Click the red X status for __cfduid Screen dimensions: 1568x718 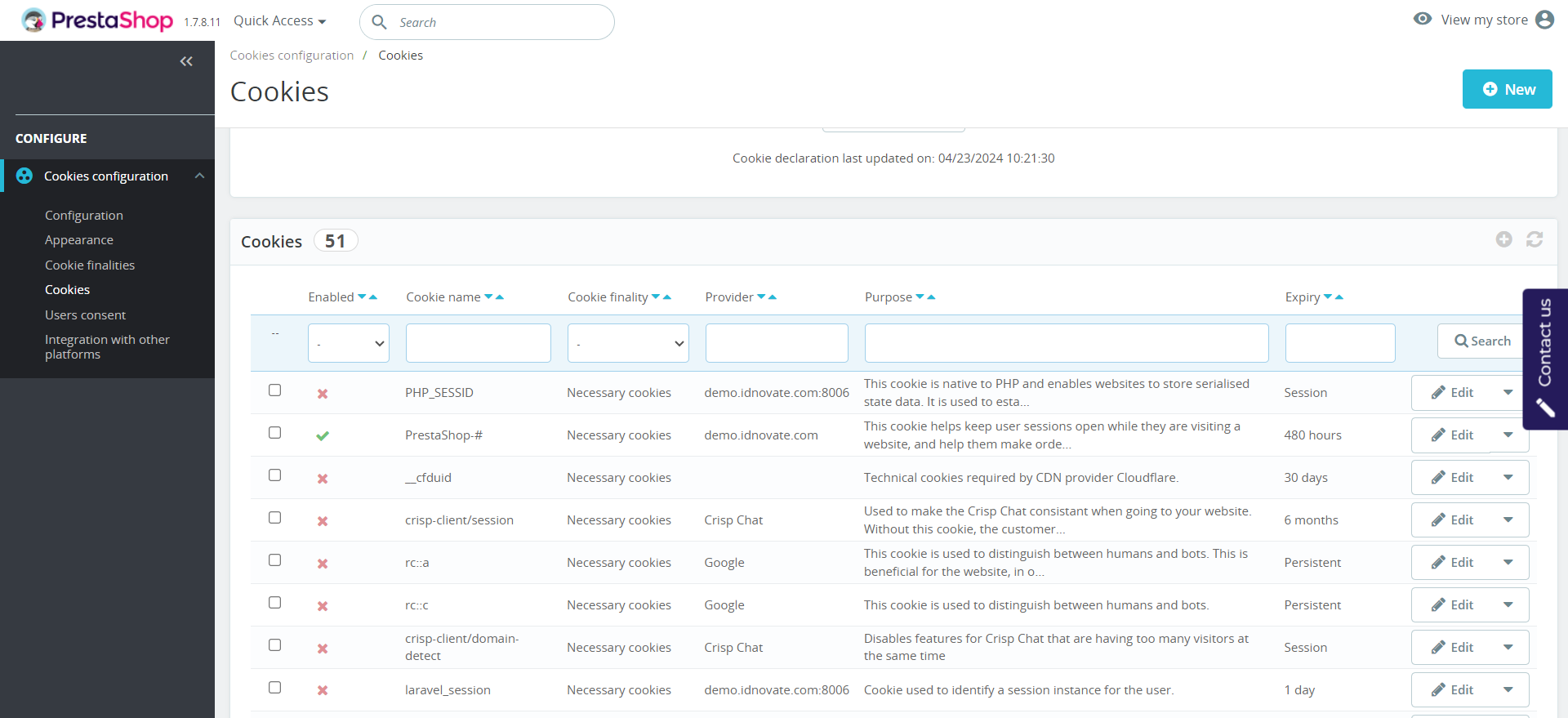click(323, 479)
